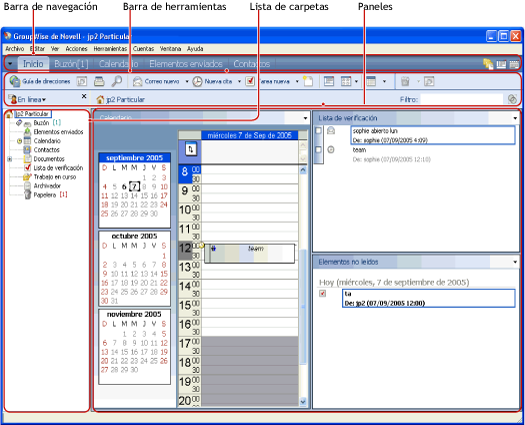Open the Herramientas menu
The height and width of the screenshot is (425, 525).
110,49
